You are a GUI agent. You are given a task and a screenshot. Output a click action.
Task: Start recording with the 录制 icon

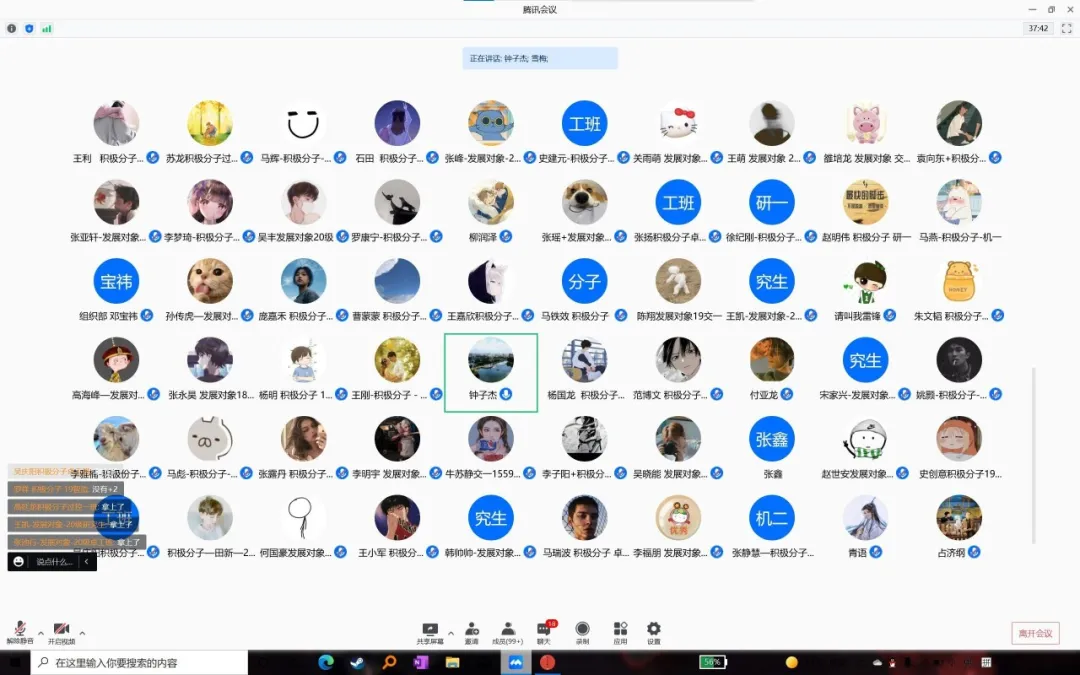click(582, 631)
